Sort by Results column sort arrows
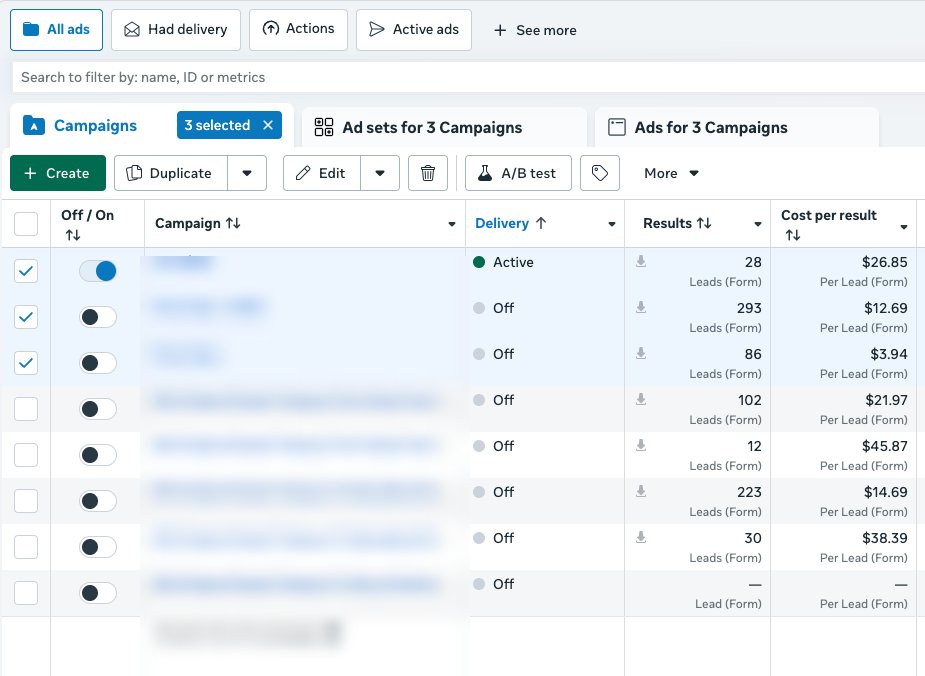This screenshot has width=925, height=676. (x=704, y=223)
